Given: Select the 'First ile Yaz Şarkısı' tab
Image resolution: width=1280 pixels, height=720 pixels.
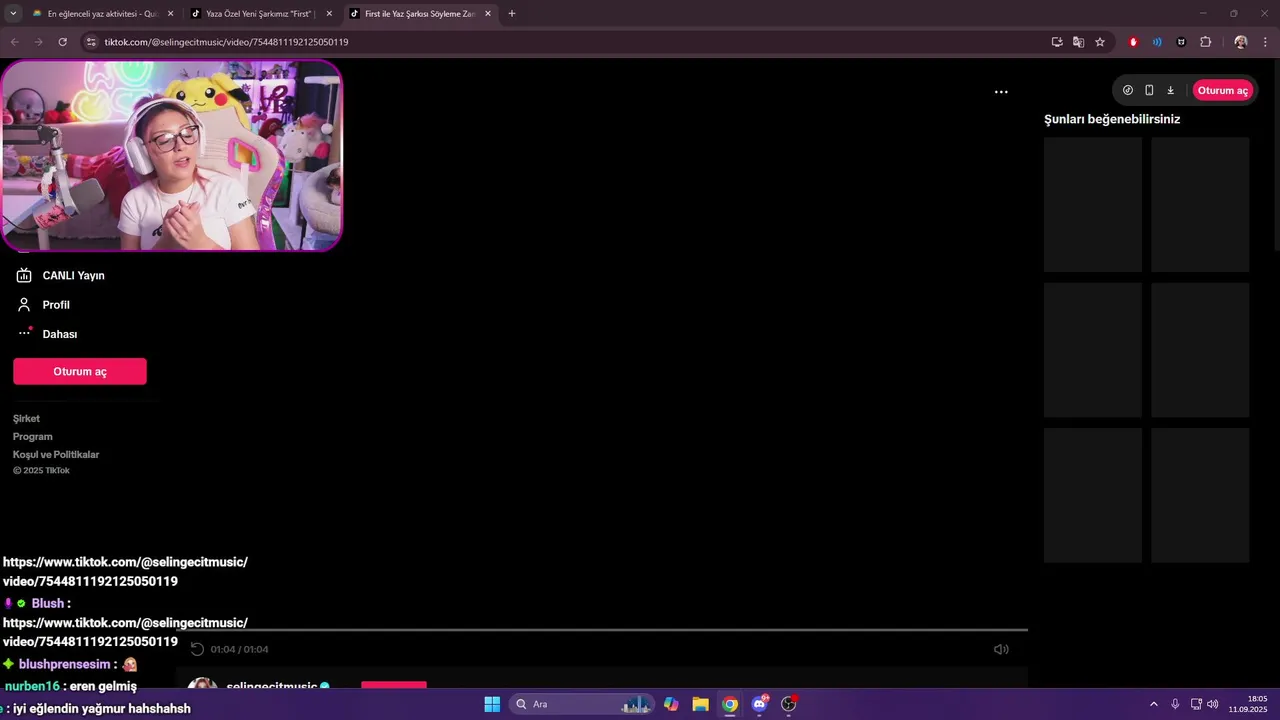Looking at the screenshot, I should (418, 14).
